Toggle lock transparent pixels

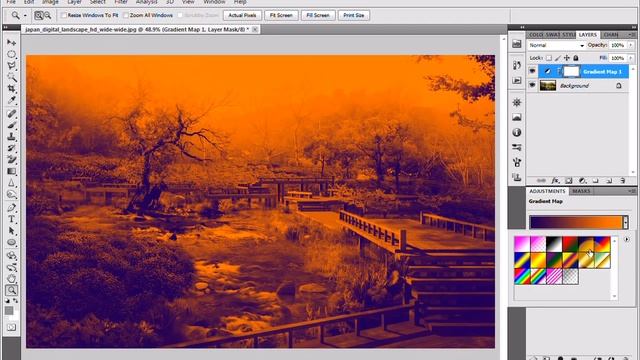click(549, 58)
